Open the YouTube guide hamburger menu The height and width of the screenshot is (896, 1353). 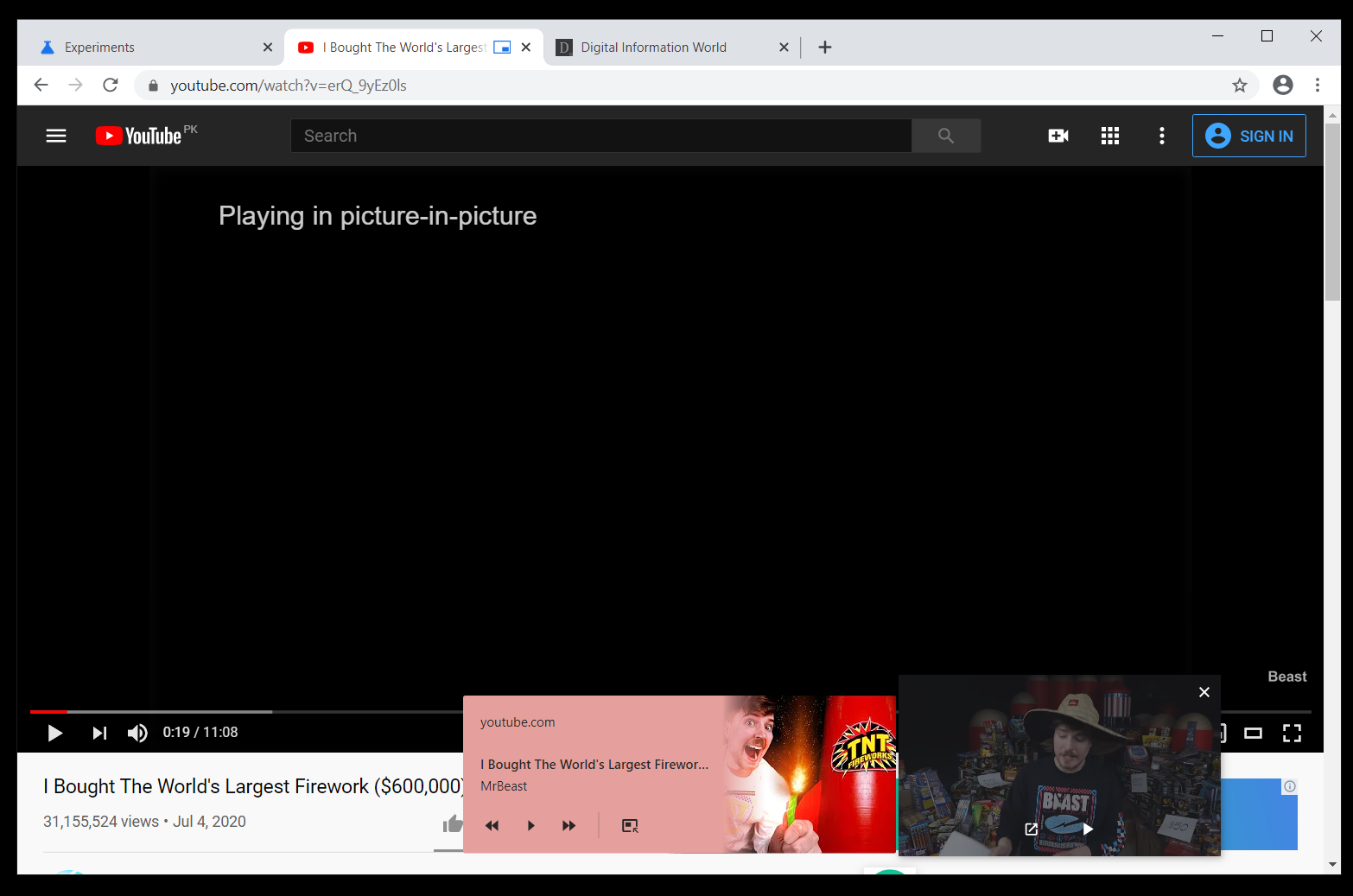click(56, 136)
